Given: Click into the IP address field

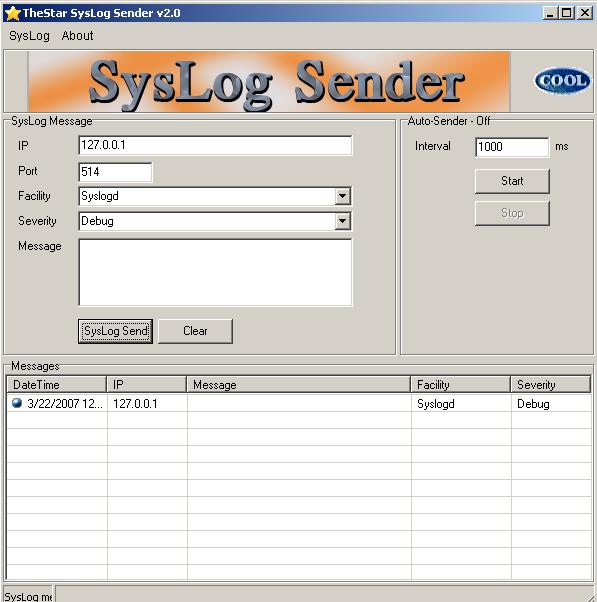Looking at the screenshot, I should 215,145.
